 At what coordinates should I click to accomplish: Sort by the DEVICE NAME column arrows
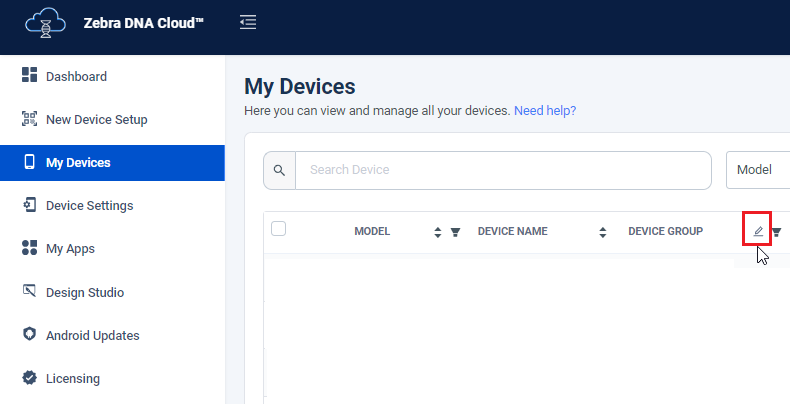pyautogui.click(x=603, y=232)
